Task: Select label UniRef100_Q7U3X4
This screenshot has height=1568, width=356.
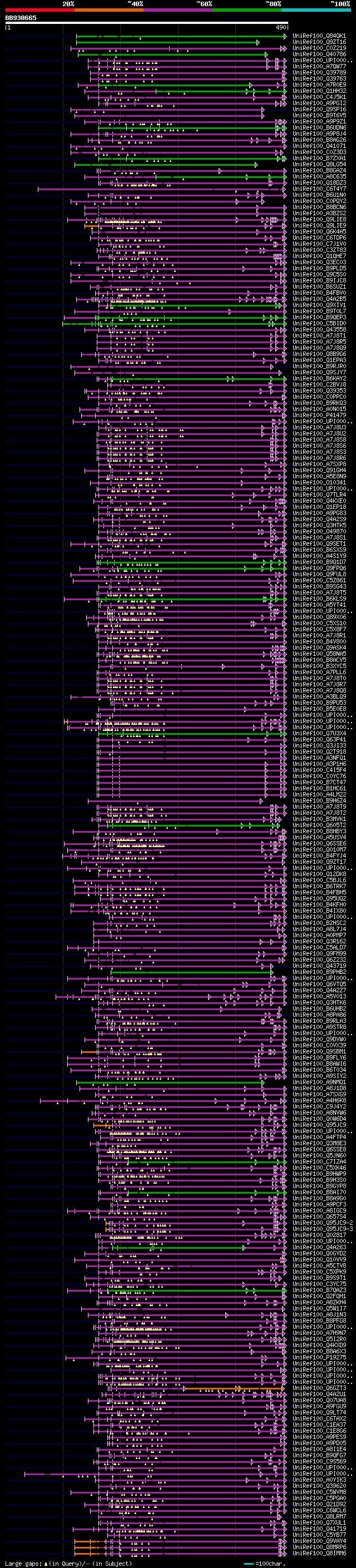Action: (x=319, y=734)
